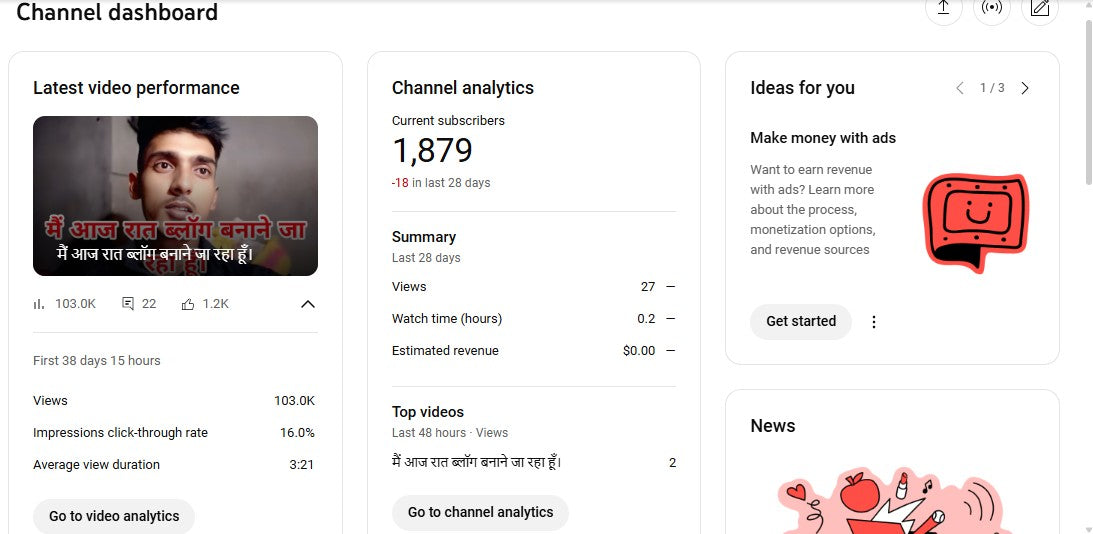
Task: Click the 1,879 current subscribers count
Action: pyautogui.click(x=432, y=151)
